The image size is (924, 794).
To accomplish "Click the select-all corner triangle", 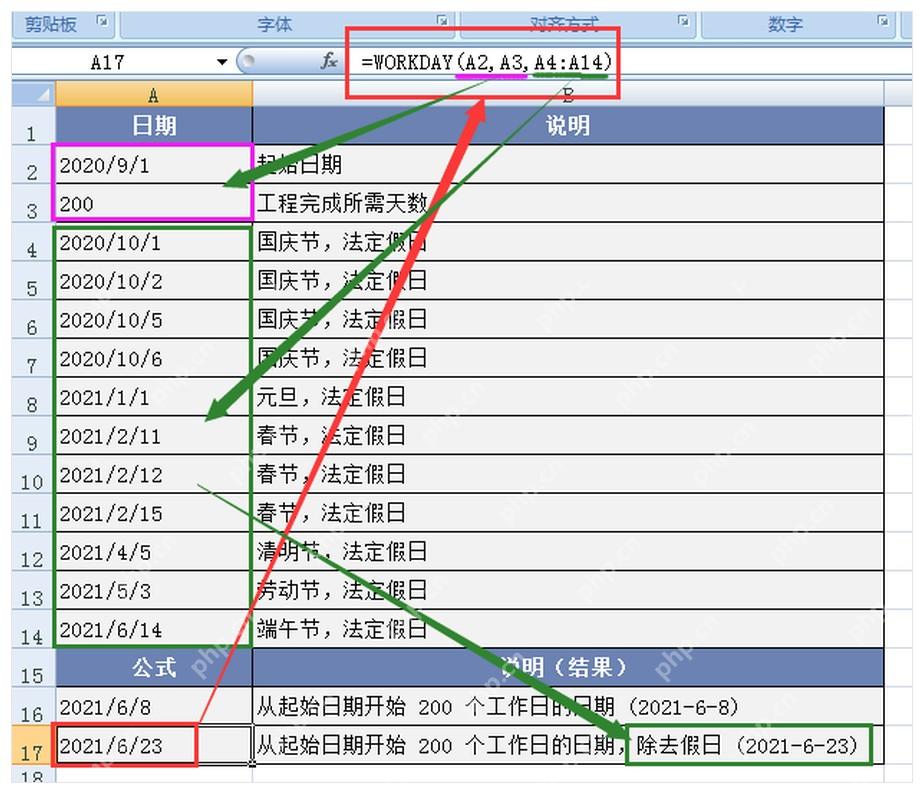I will click(34, 94).
